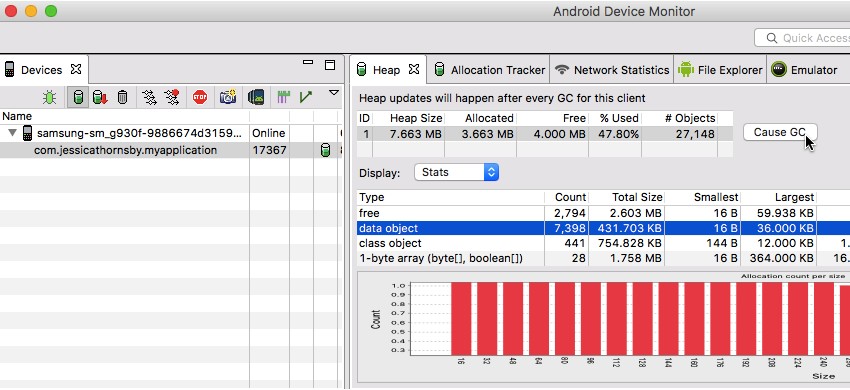Select heap row with ID 1
The height and width of the screenshot is (390, 850).
coord(545,133)
